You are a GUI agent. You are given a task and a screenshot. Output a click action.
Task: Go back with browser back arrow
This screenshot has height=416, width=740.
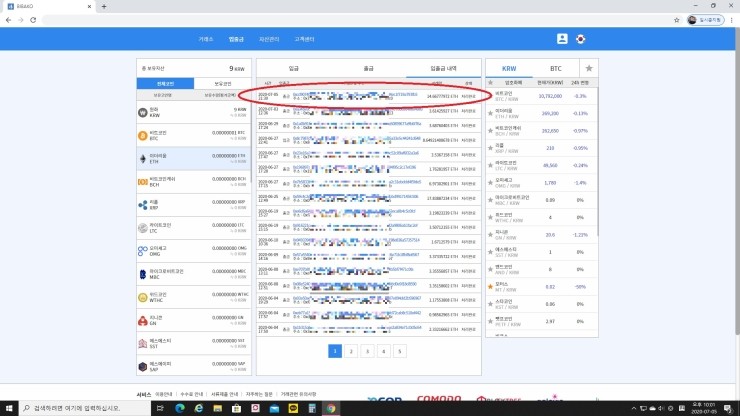8,20
